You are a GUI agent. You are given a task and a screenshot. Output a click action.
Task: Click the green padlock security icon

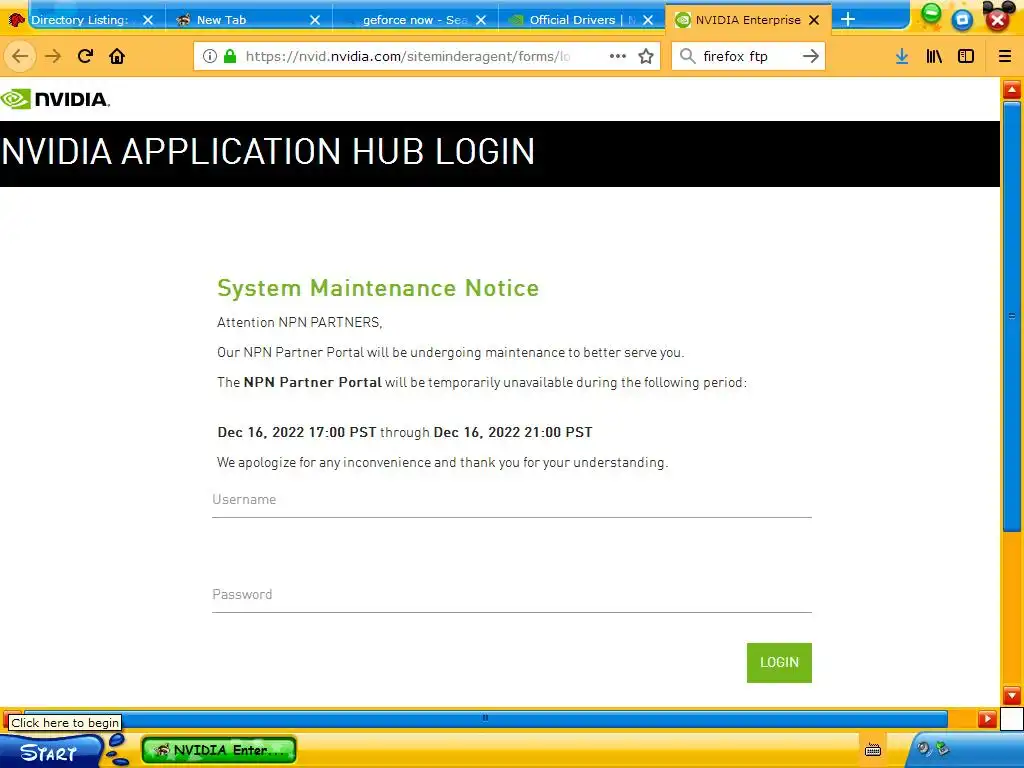[230, 56]
